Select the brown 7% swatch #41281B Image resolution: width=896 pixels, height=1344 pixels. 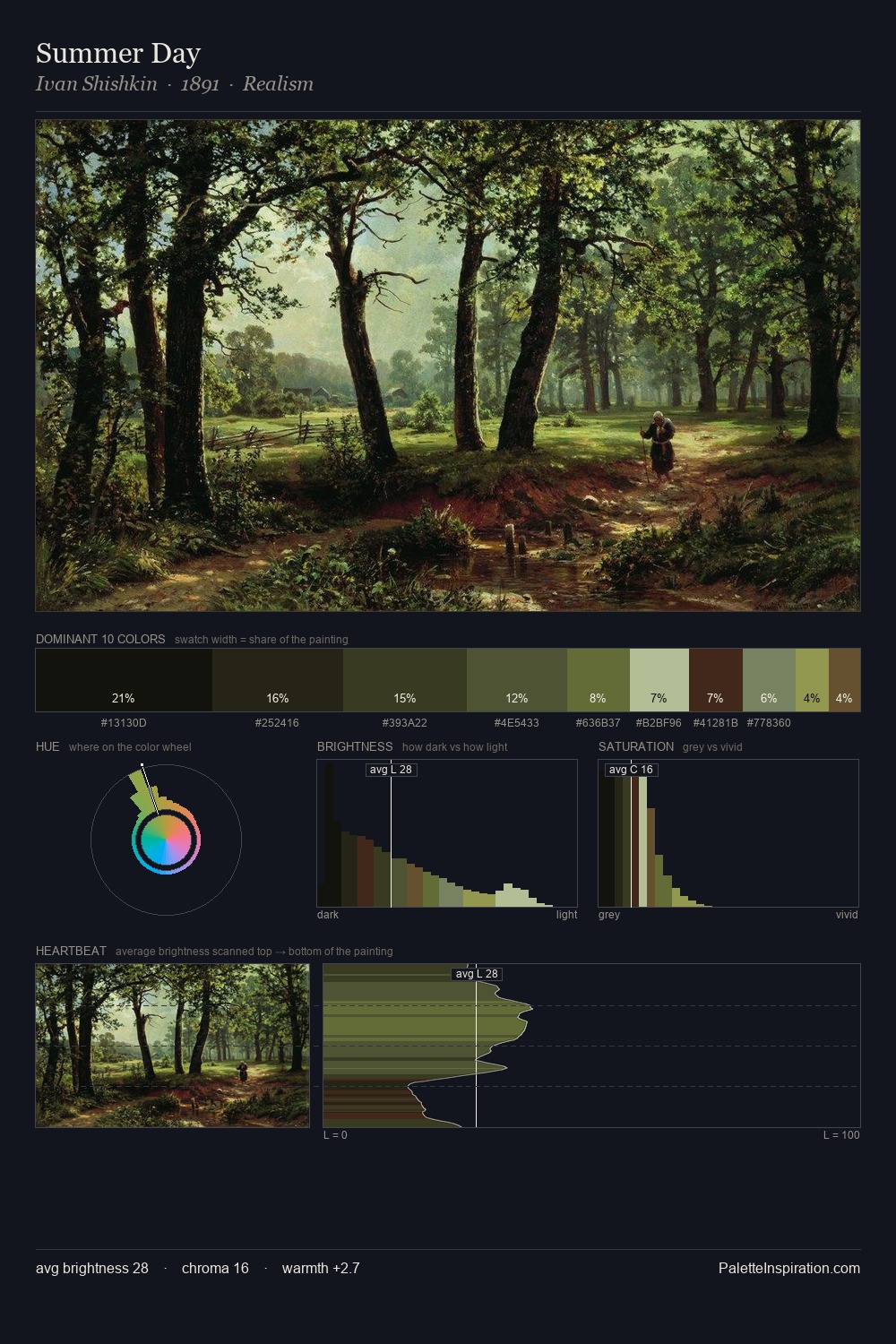[716, 680]
